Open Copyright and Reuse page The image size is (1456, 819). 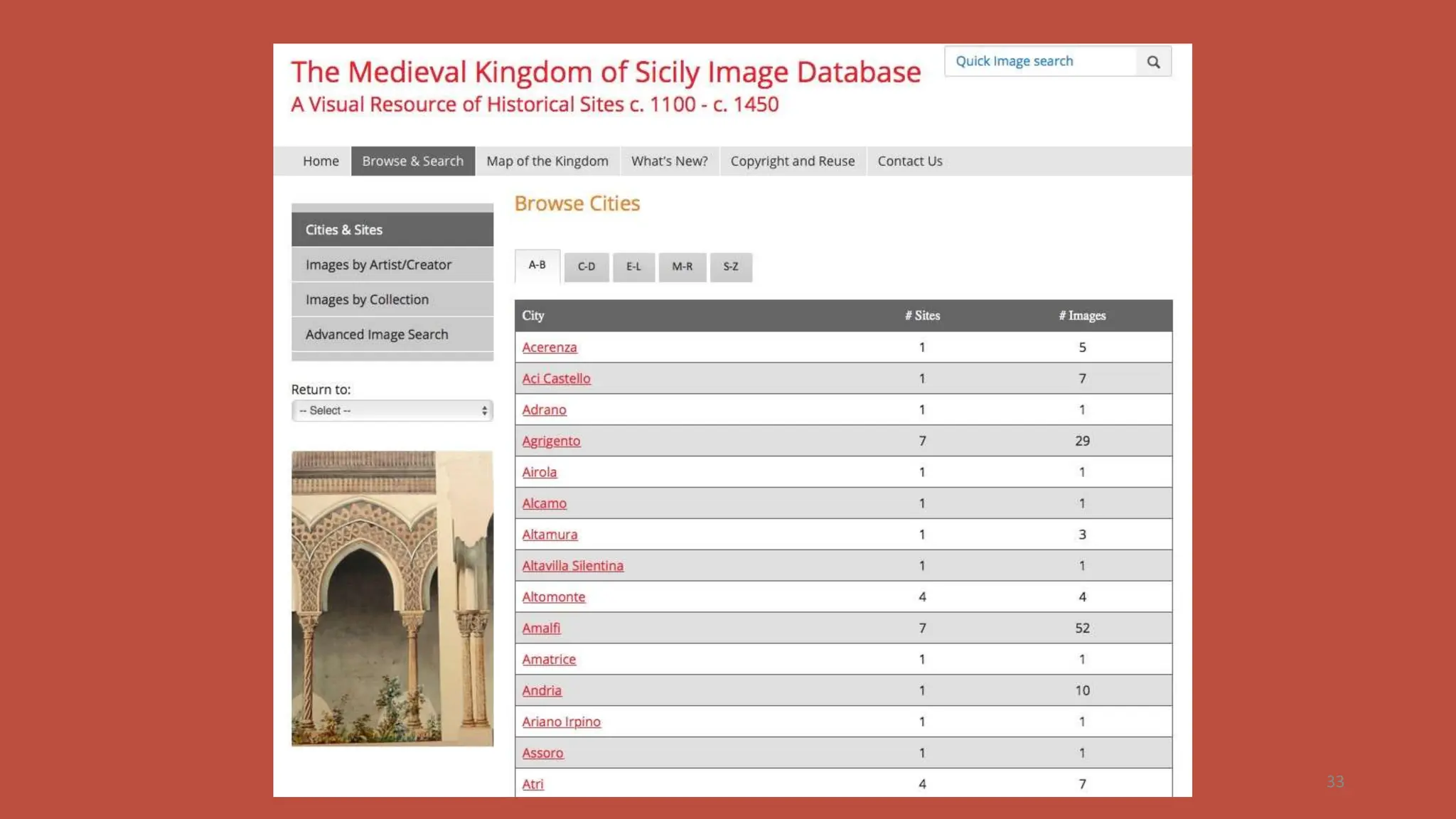coord(792,161)
